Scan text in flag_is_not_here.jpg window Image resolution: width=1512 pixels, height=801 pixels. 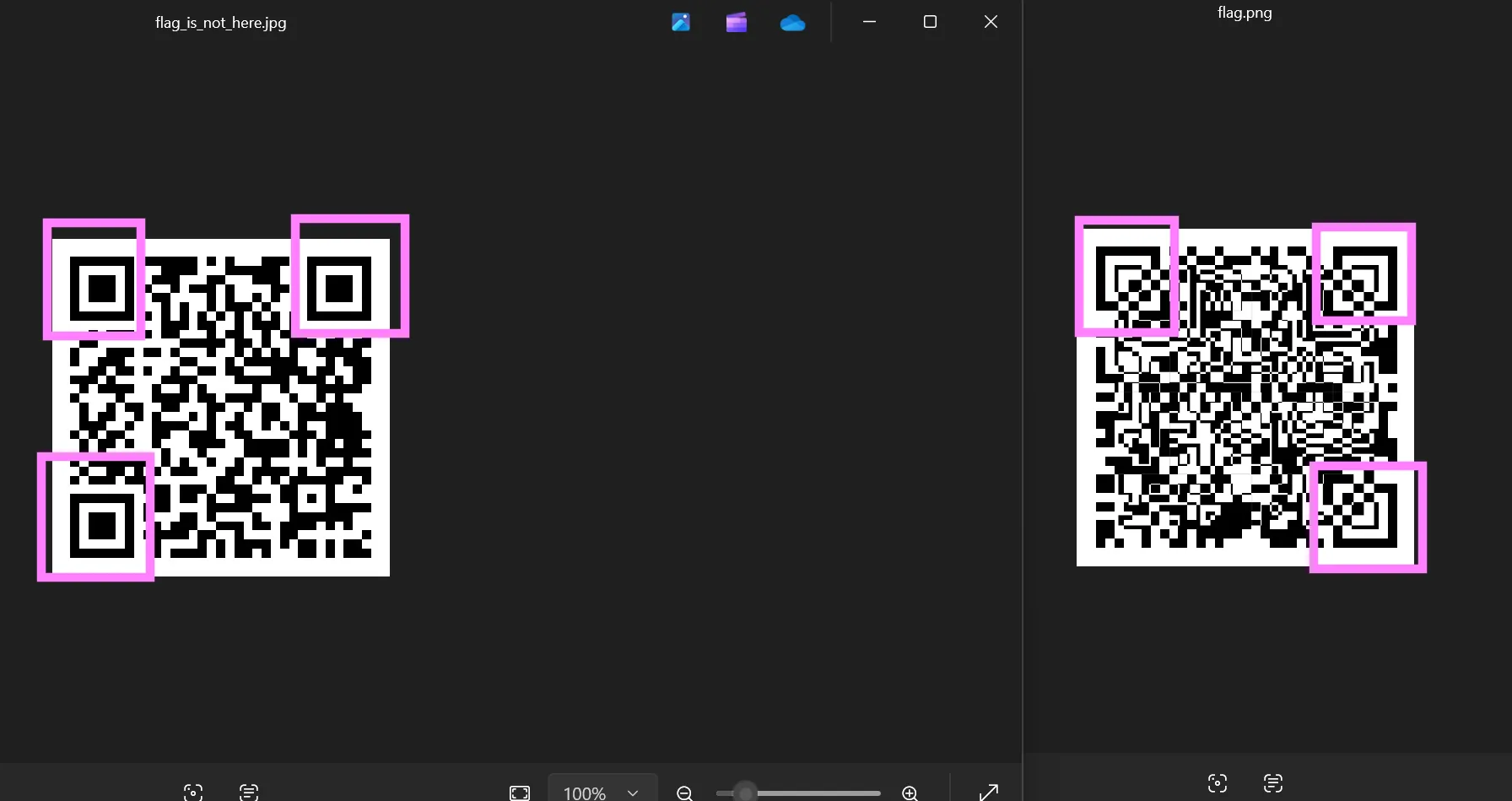[x=249, y=792]
